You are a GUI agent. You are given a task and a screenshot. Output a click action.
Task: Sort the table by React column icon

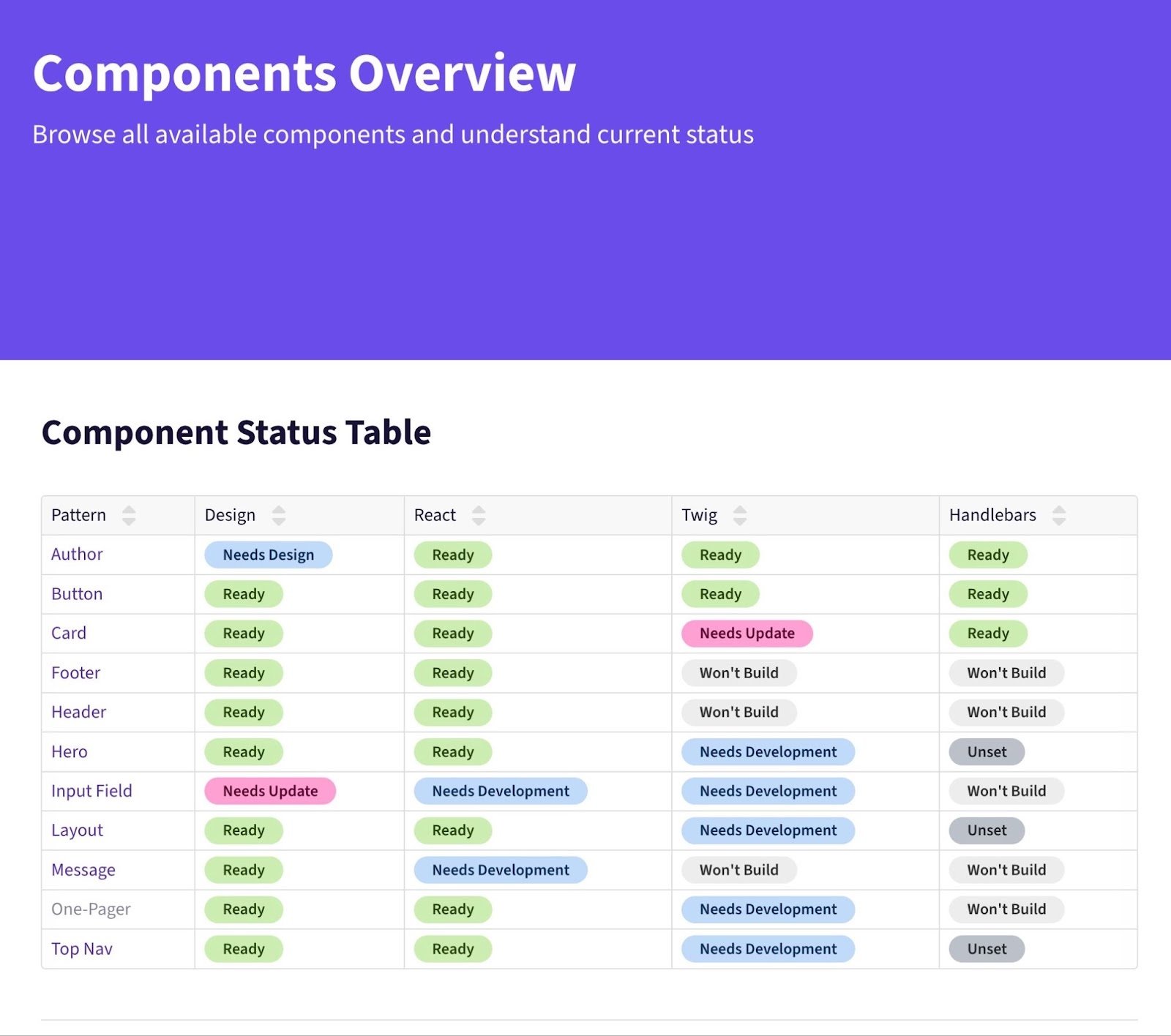tap(479, 516)
